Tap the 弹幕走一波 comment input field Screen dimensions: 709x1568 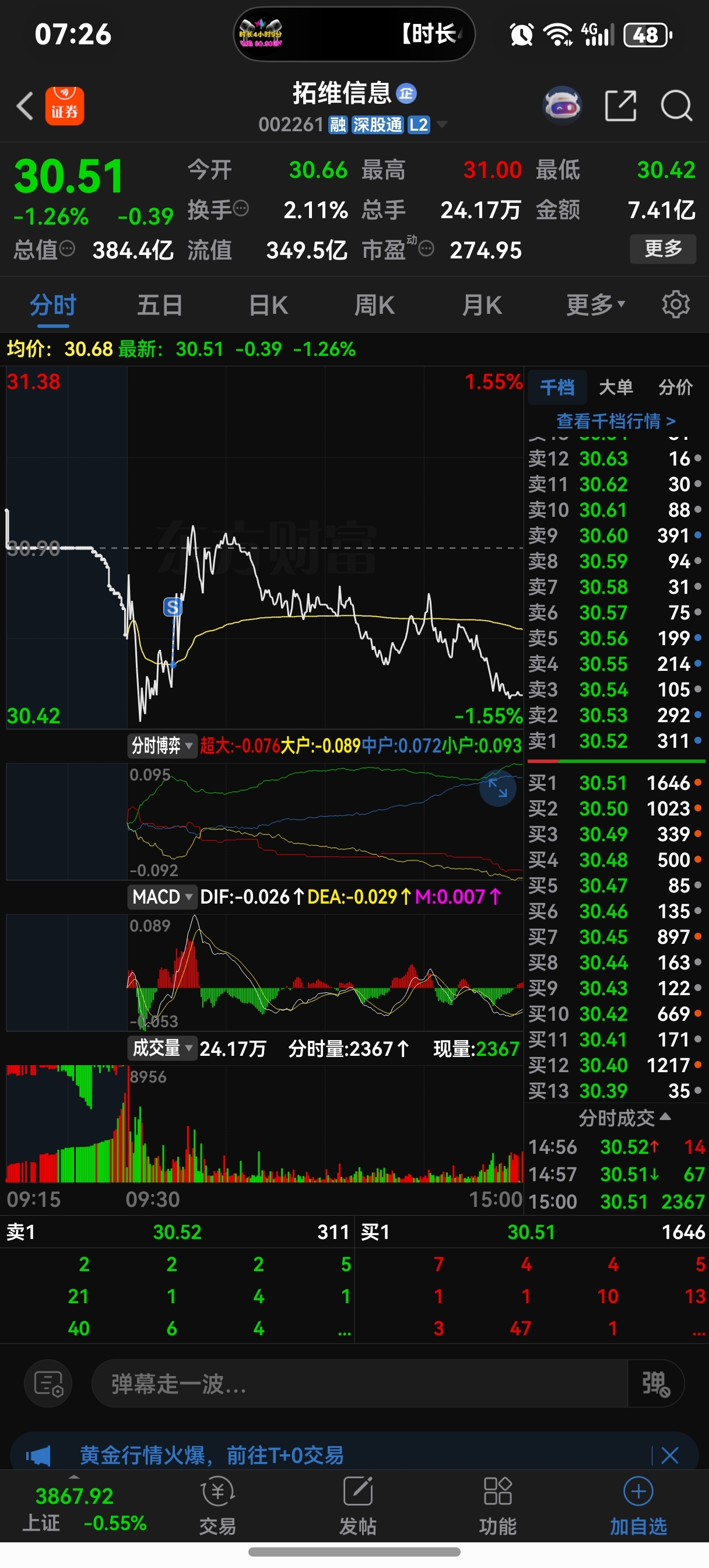tap(359, 1383)
